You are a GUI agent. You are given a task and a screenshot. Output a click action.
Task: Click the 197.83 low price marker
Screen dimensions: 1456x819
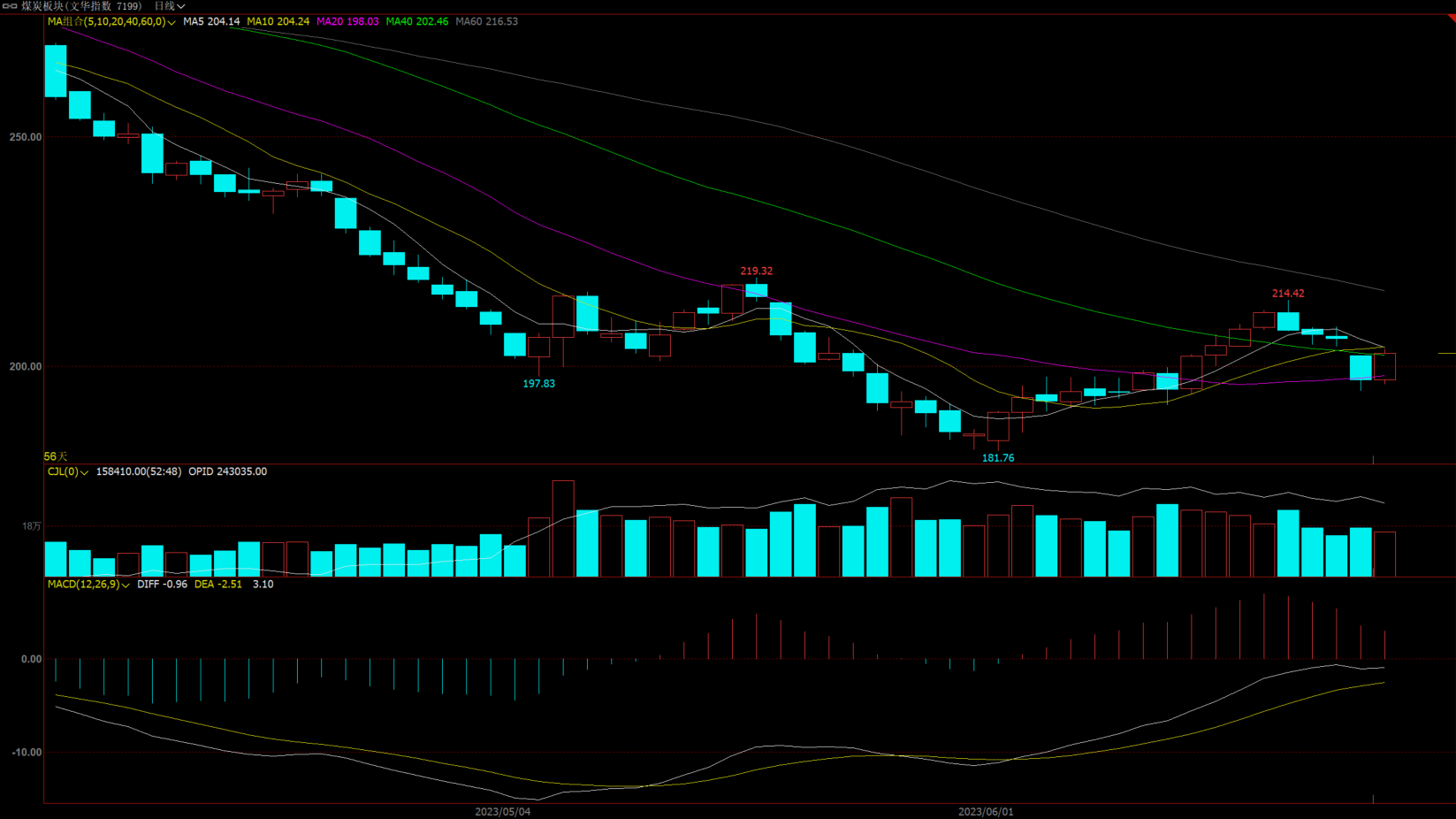coord(538,383)
